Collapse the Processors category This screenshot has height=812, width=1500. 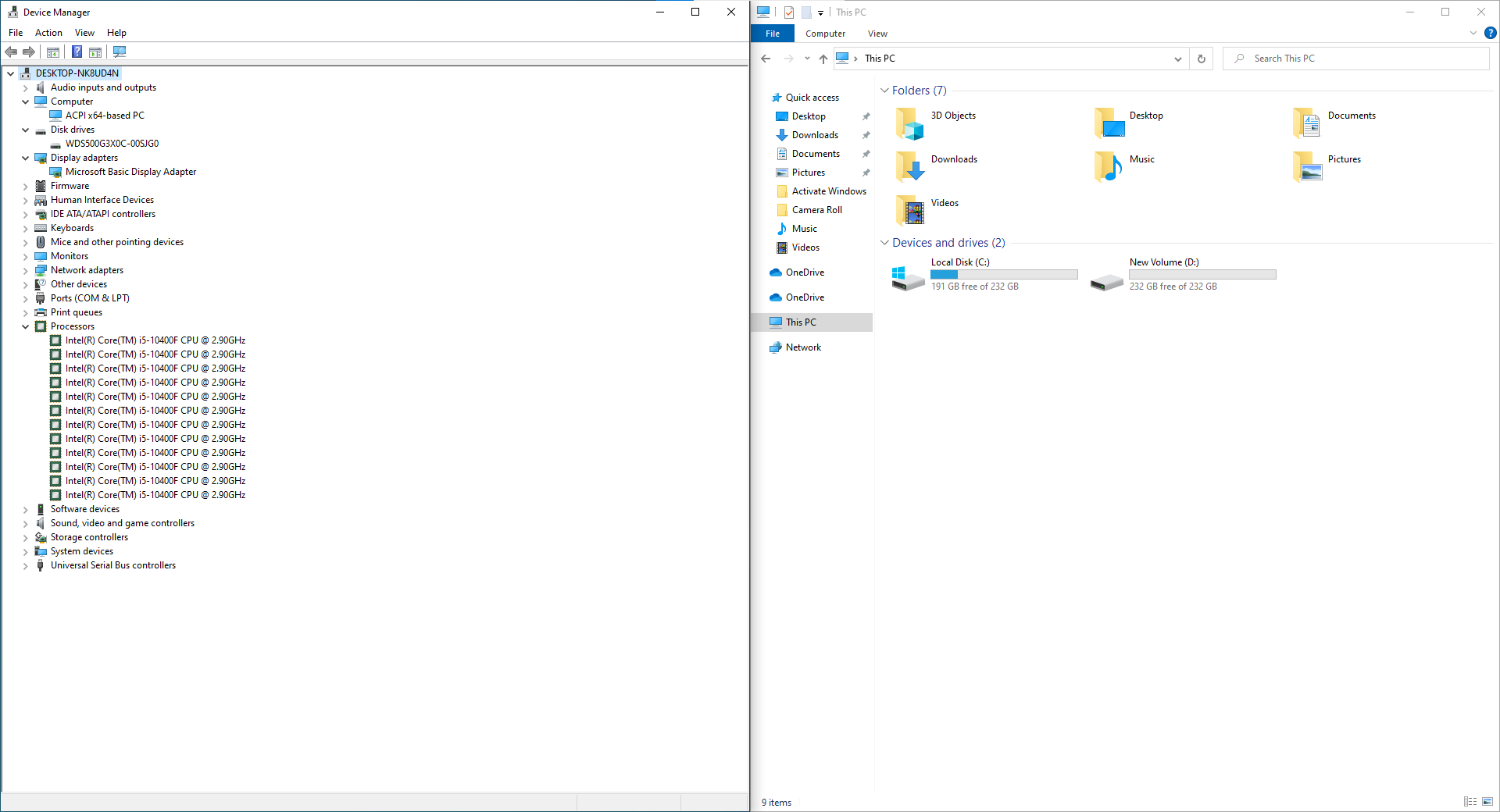coord(25,327)
